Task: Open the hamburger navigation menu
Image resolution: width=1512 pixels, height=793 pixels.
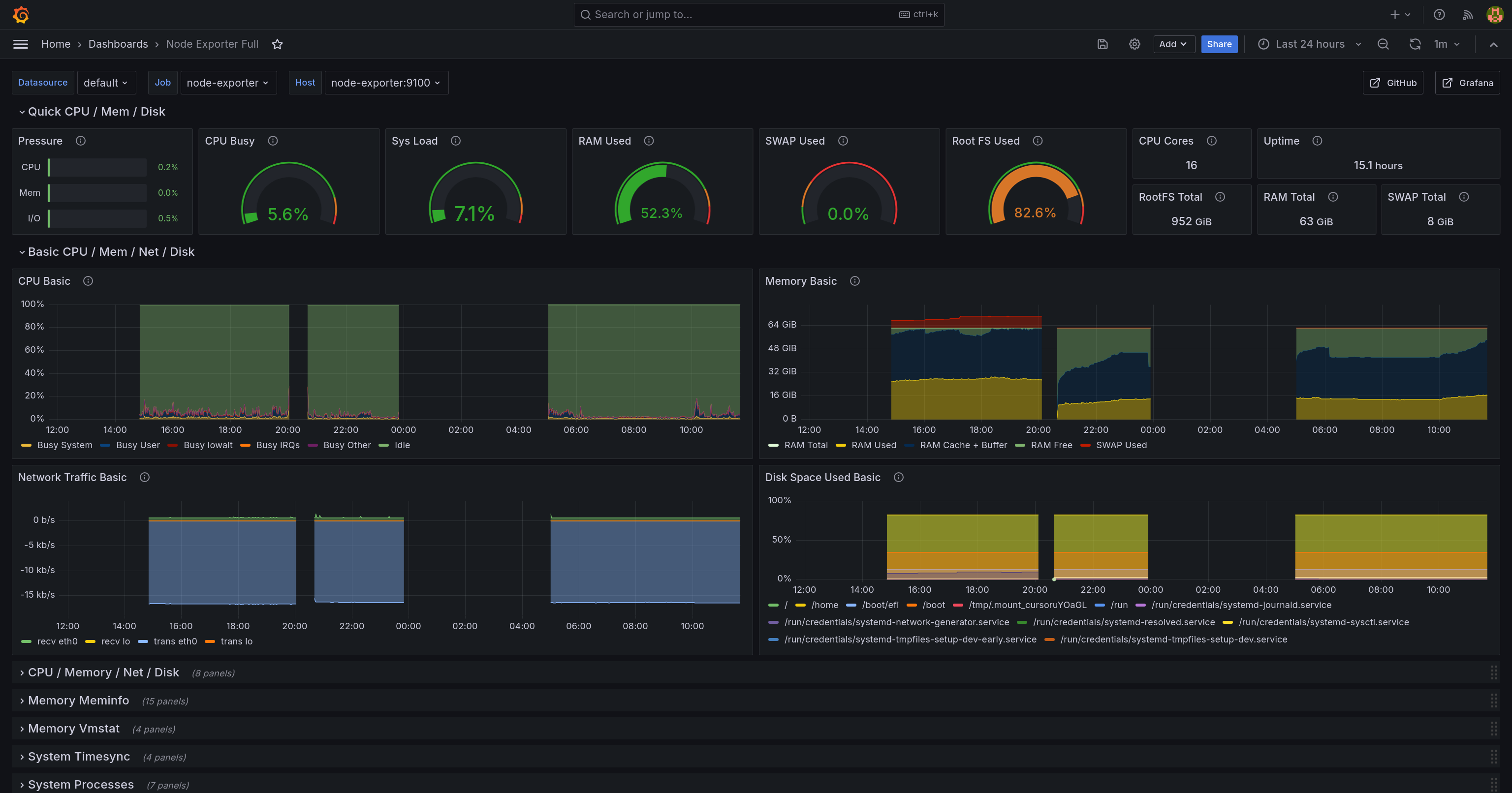Action: [x=21, y=44]
